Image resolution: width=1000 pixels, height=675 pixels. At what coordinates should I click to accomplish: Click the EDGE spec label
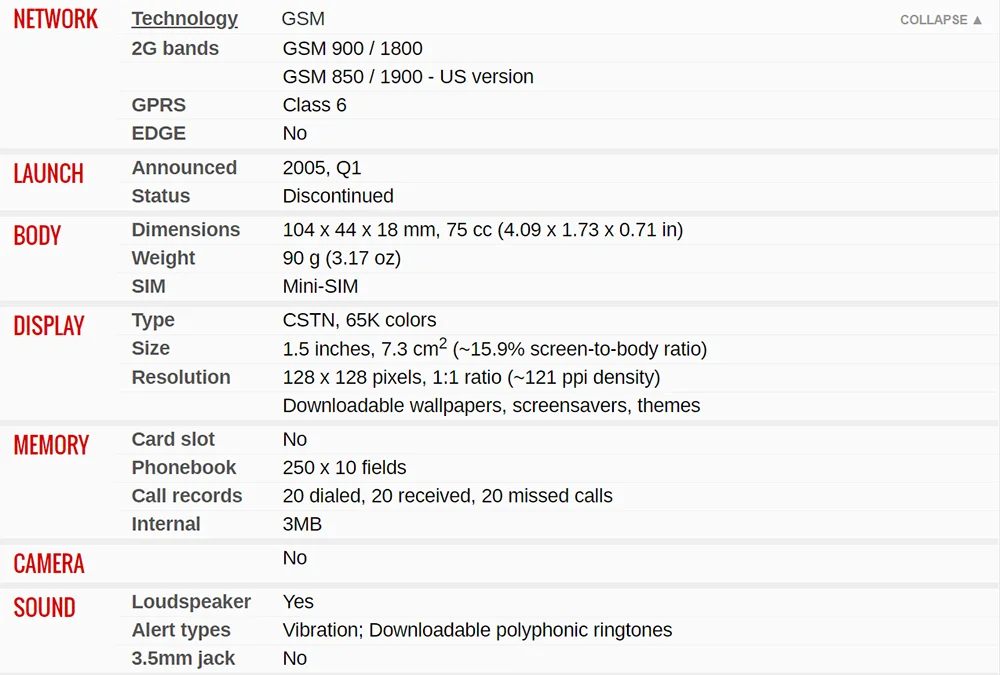pyautogui.click(x=159, y=133)
